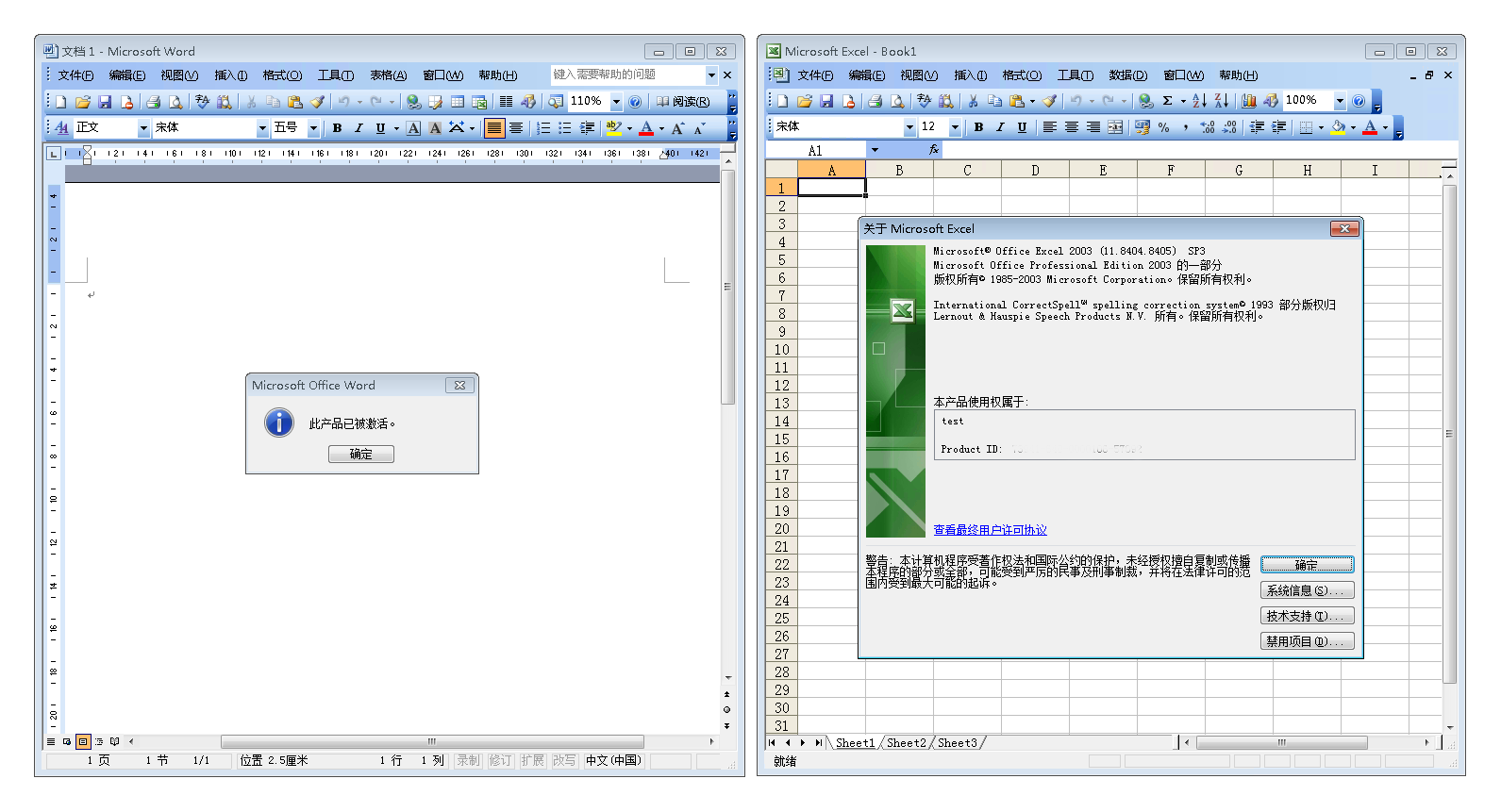Click Insert Table icon in Word toolbar

[457, 102]
